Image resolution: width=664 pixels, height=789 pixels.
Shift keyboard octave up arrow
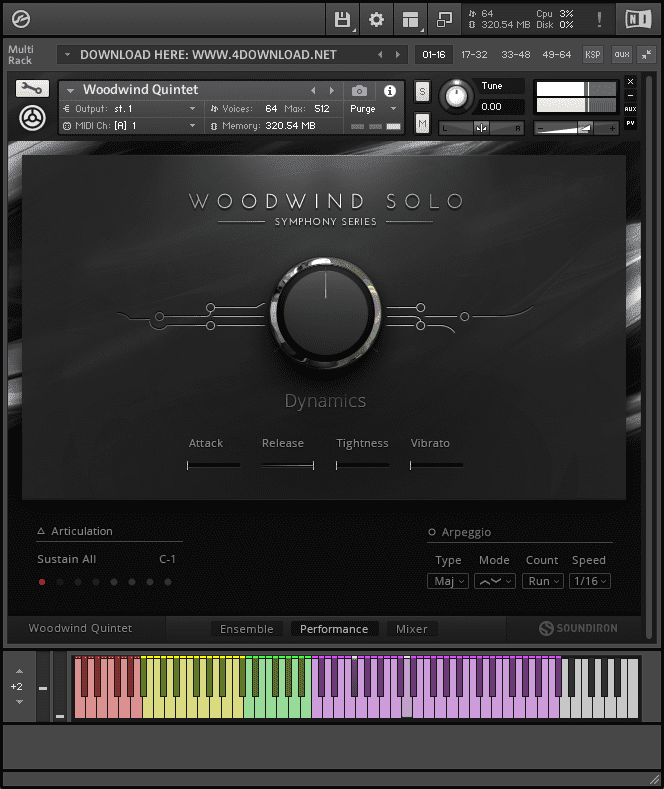19,671
